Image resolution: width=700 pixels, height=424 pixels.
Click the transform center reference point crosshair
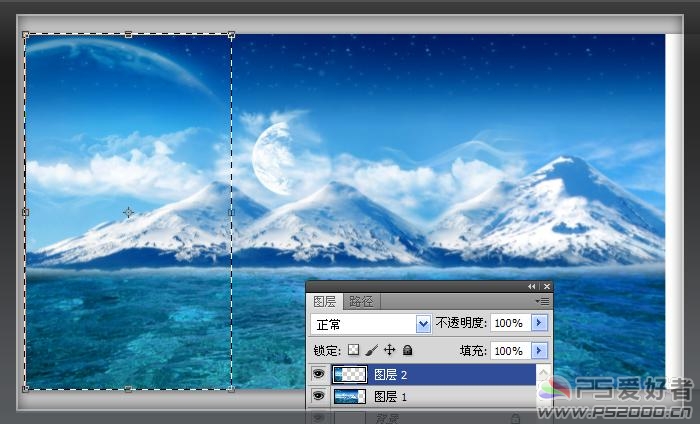point(128,212)
